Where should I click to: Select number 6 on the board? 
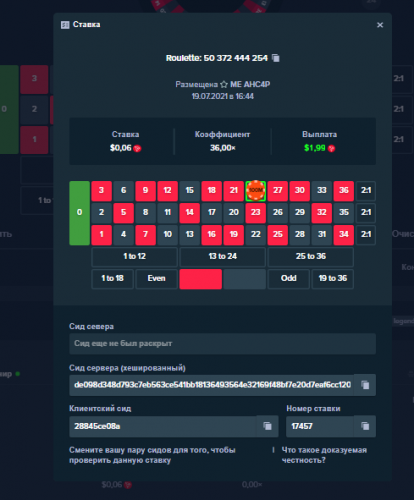pos(123,191)
